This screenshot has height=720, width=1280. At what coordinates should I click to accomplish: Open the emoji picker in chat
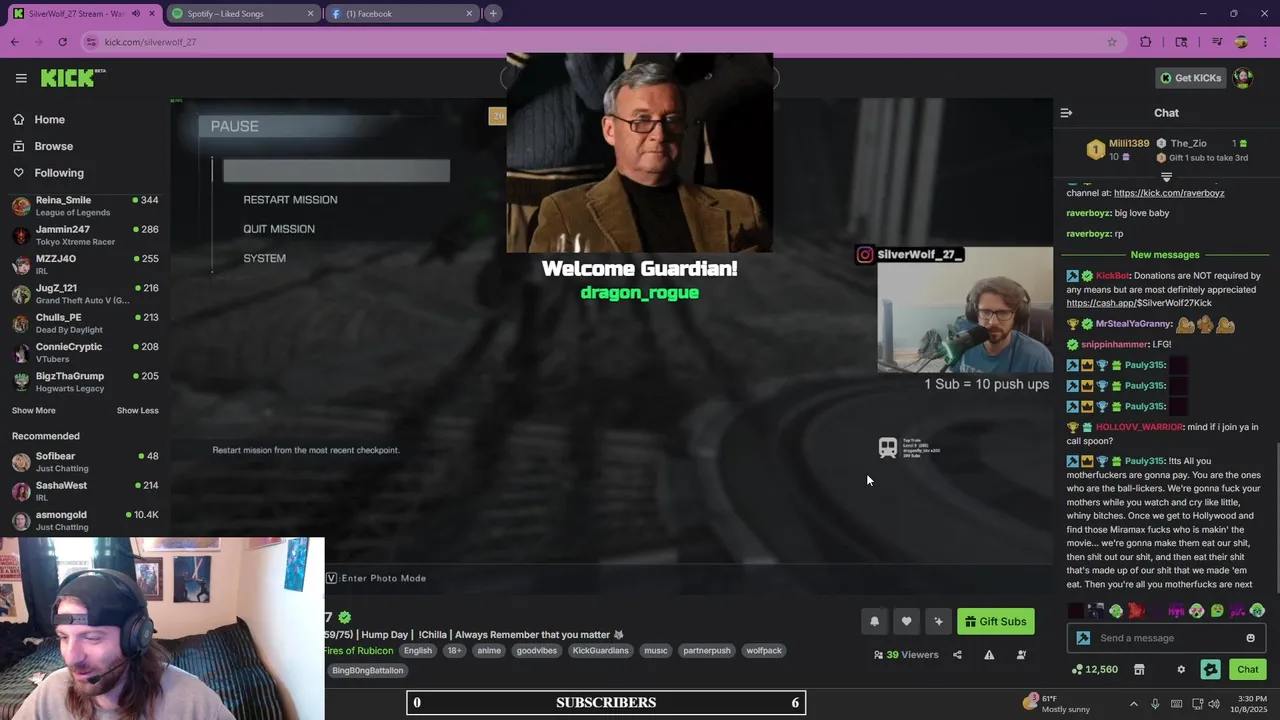(x=1250, y=638)
